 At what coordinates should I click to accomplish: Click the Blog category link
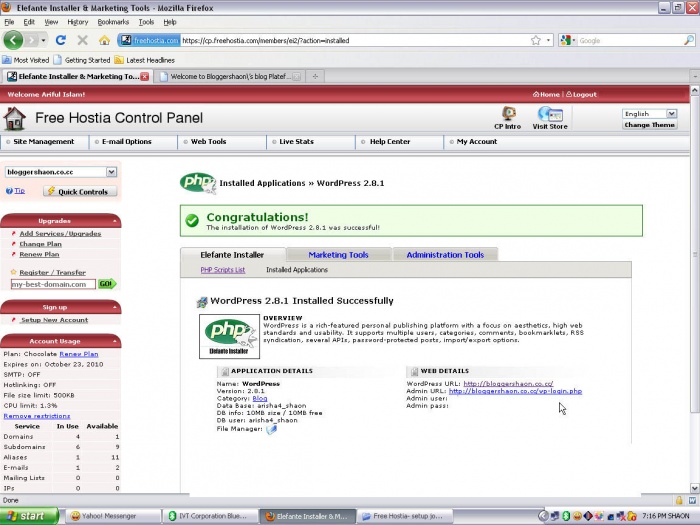260,398
